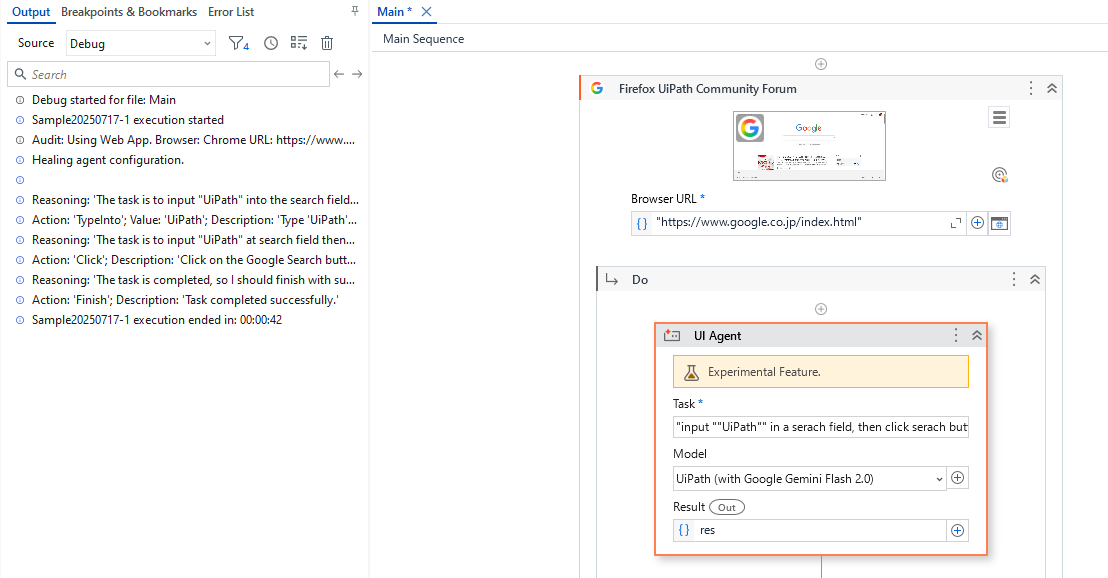Pin the Output panel
Image resolution: width=1108 pixels, height=578 pixels.
(x=354, y=10)
